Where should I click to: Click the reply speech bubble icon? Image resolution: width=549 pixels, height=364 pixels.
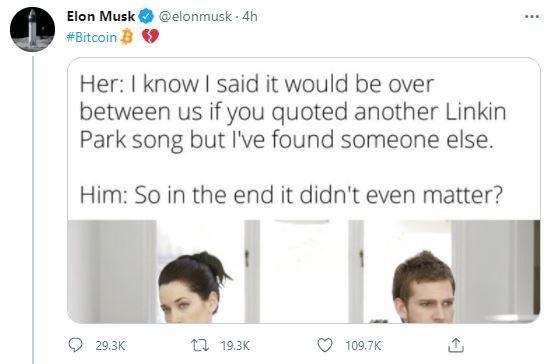[75, 345]
